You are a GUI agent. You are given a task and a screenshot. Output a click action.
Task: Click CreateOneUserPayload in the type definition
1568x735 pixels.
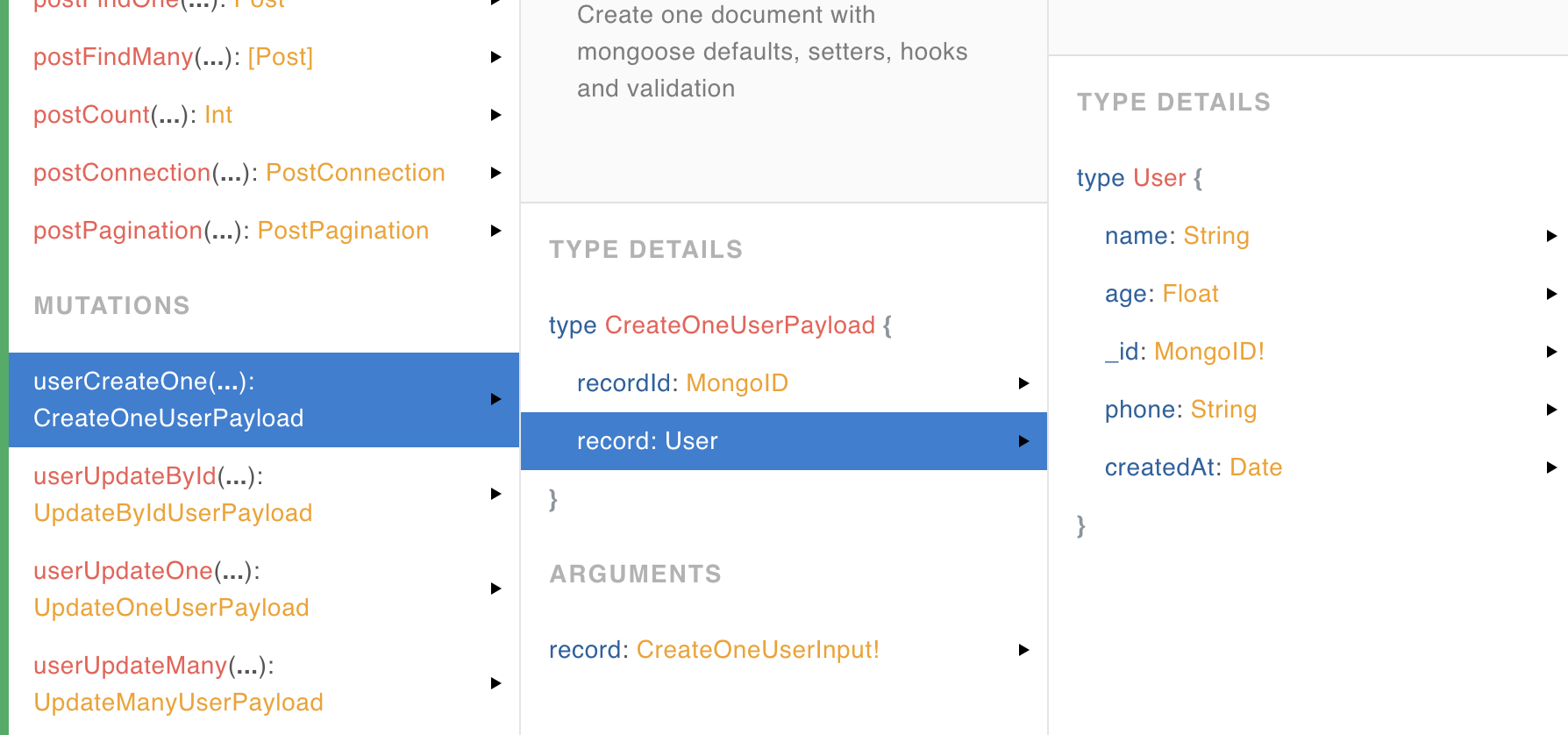[740, 325]
